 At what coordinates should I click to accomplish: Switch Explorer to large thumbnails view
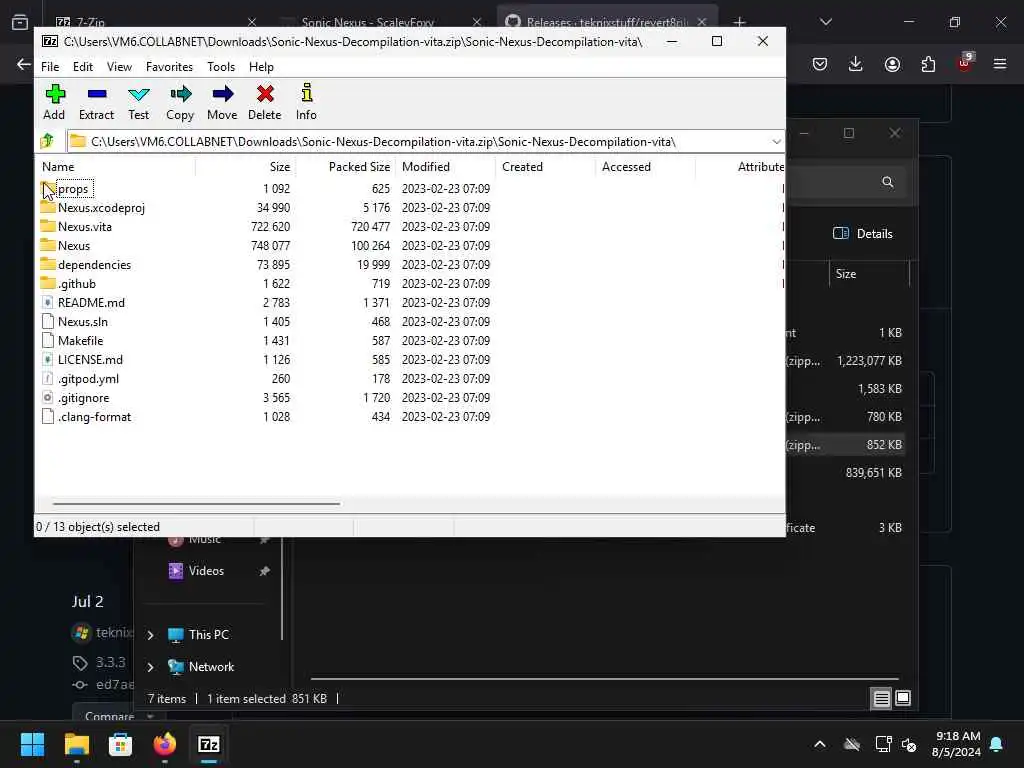(x=903, y=698)
